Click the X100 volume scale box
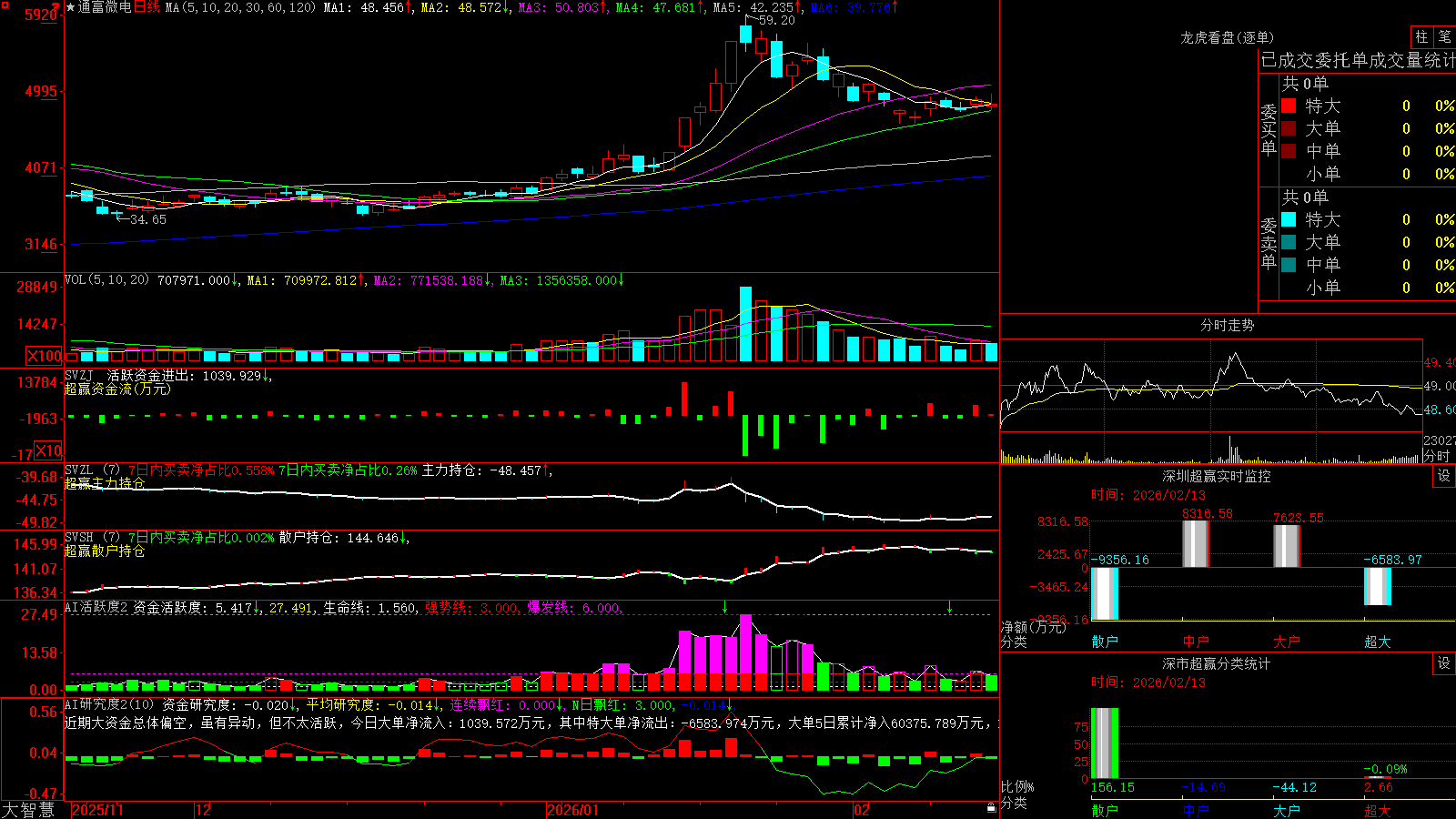1456x819 pixels. (45, 356)
